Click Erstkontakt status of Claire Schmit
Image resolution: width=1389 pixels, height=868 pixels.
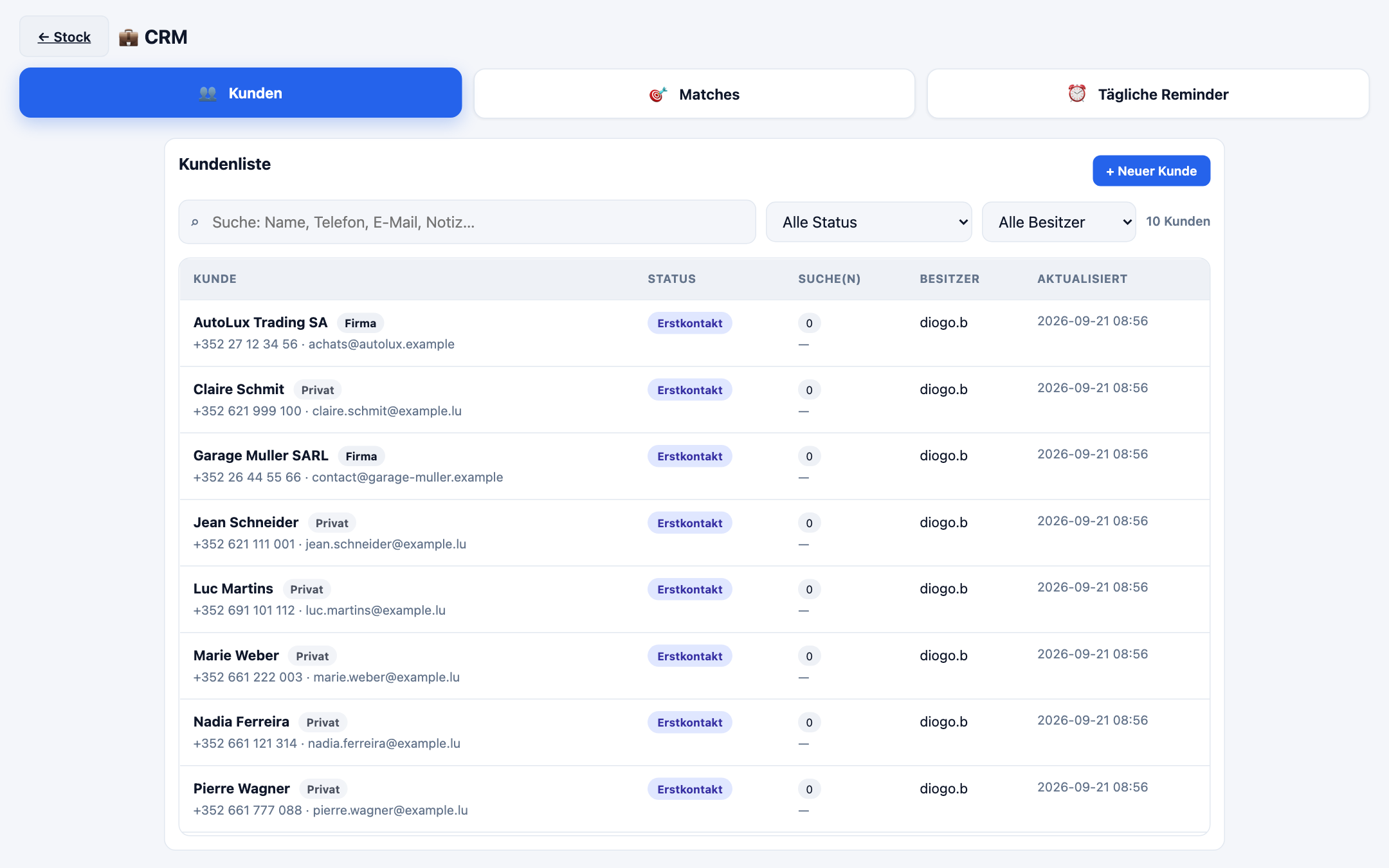(689, 390)
